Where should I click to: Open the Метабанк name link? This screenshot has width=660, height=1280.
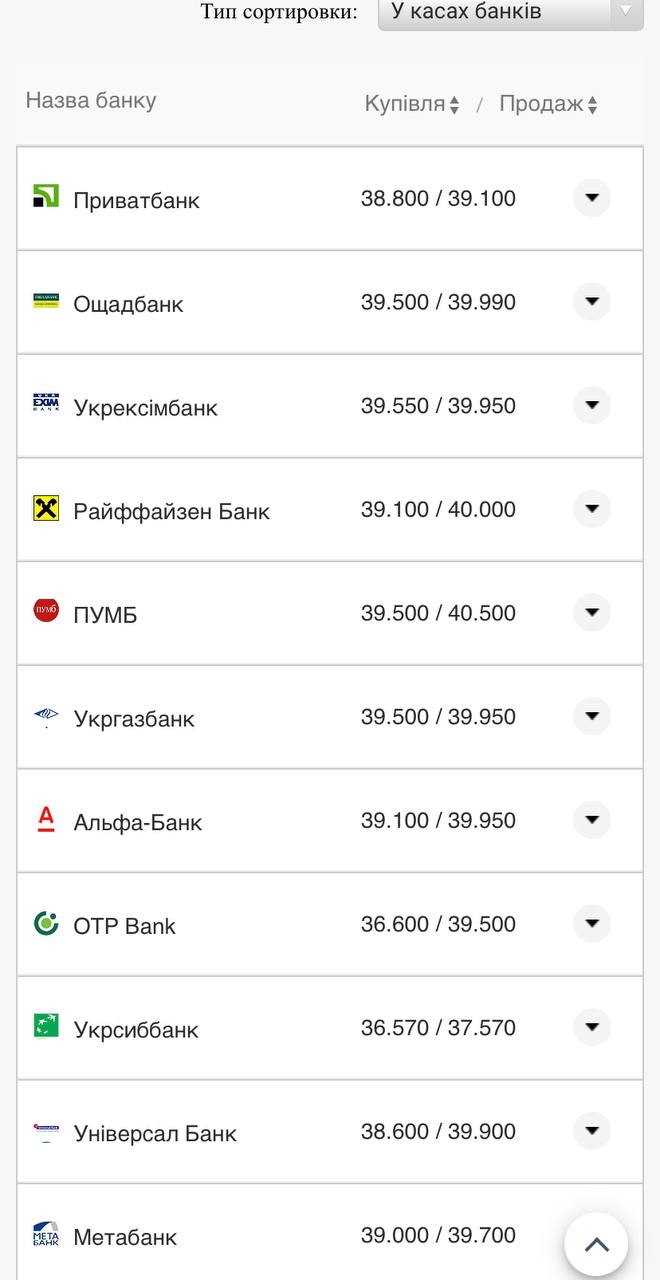pyautogui.click(x=125, y=1237)
